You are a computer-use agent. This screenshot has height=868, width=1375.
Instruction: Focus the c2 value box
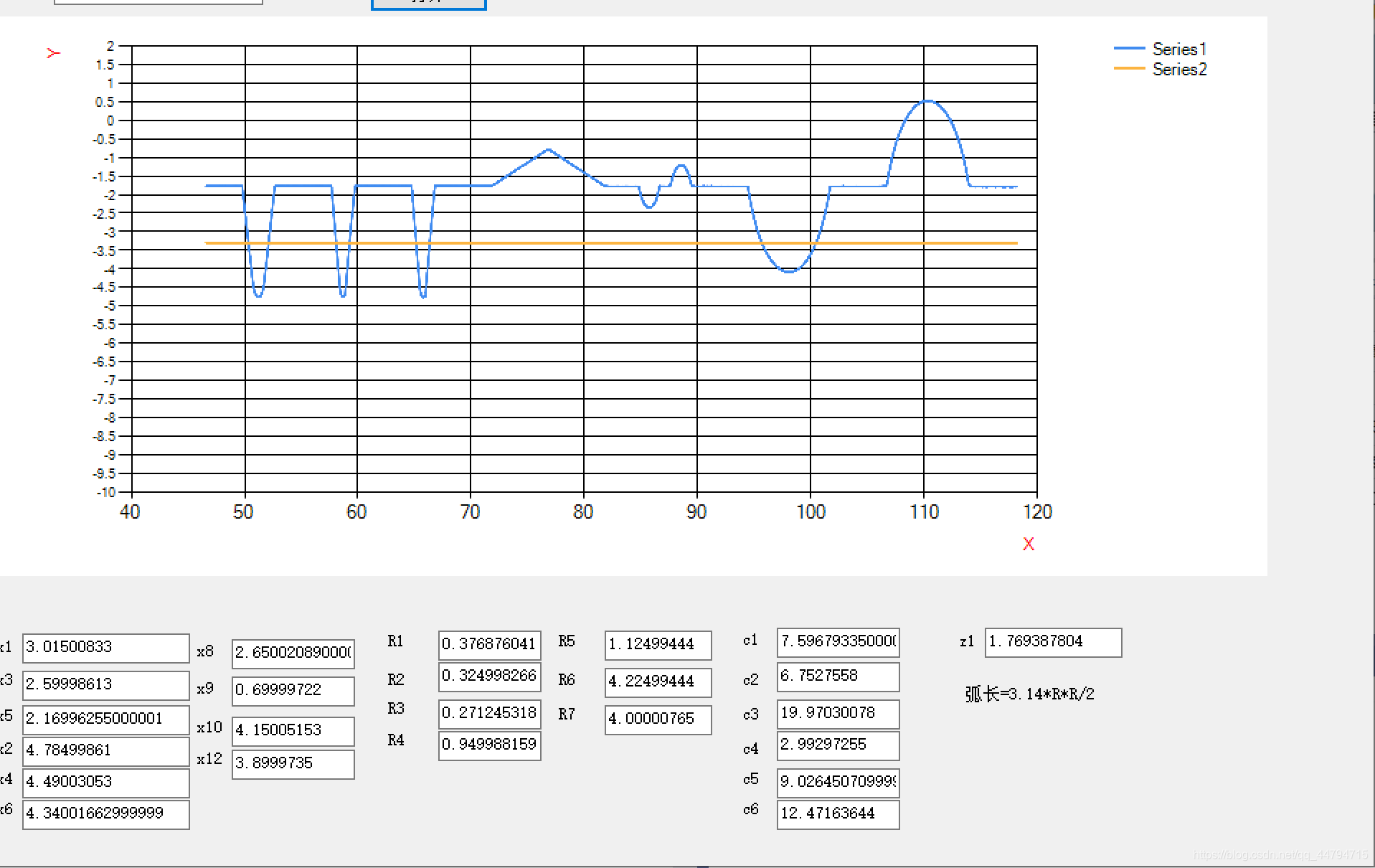pyautogui.click(x=838, y=676)
